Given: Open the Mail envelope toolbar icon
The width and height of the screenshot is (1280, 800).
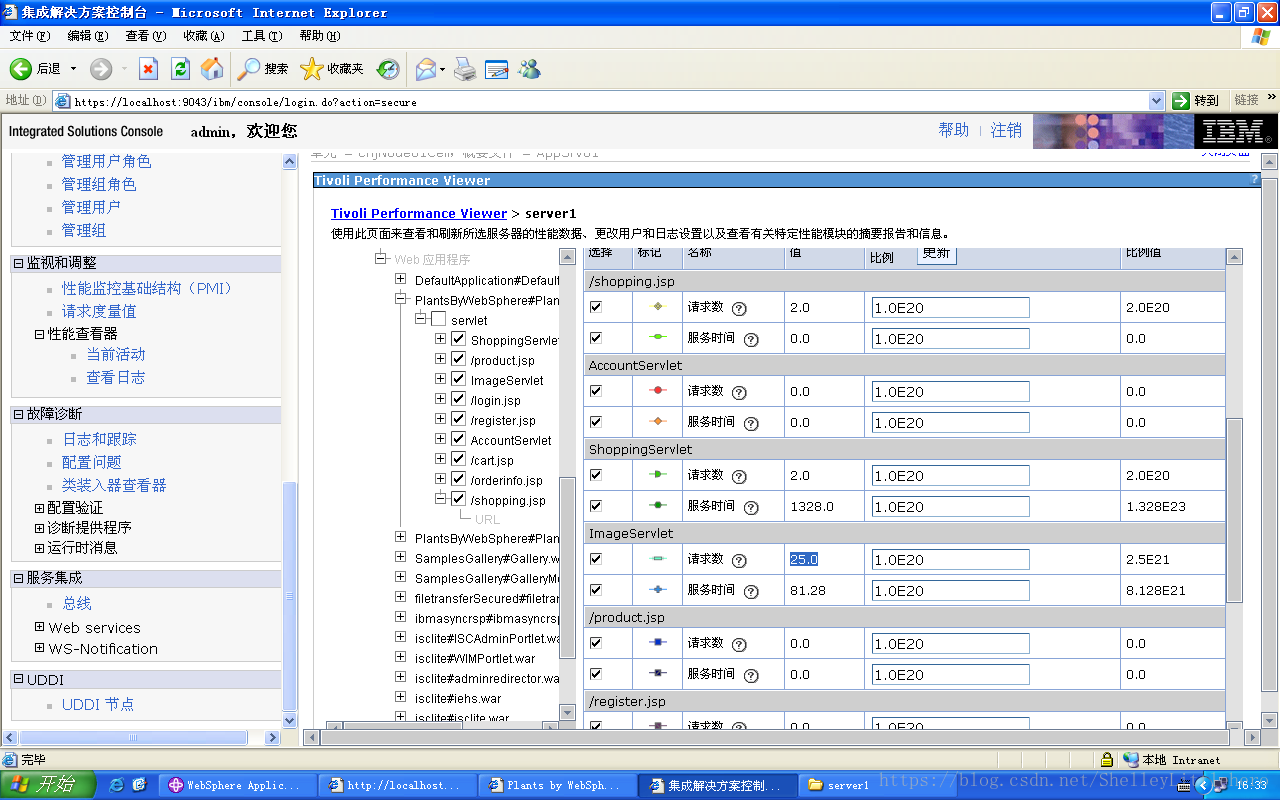Looking at the screenshot, I should click(x=427, y=68).
